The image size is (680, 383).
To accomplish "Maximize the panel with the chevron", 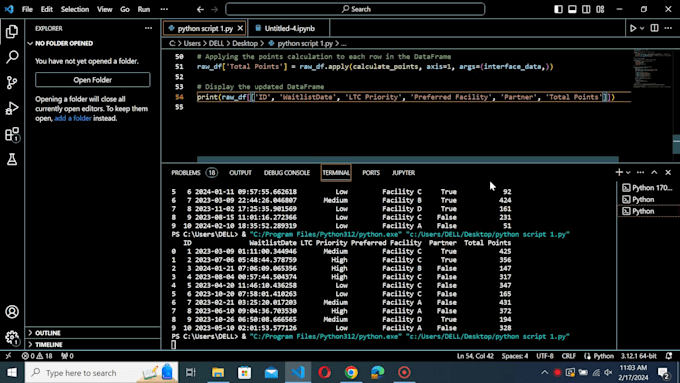I will coord(654,172).
